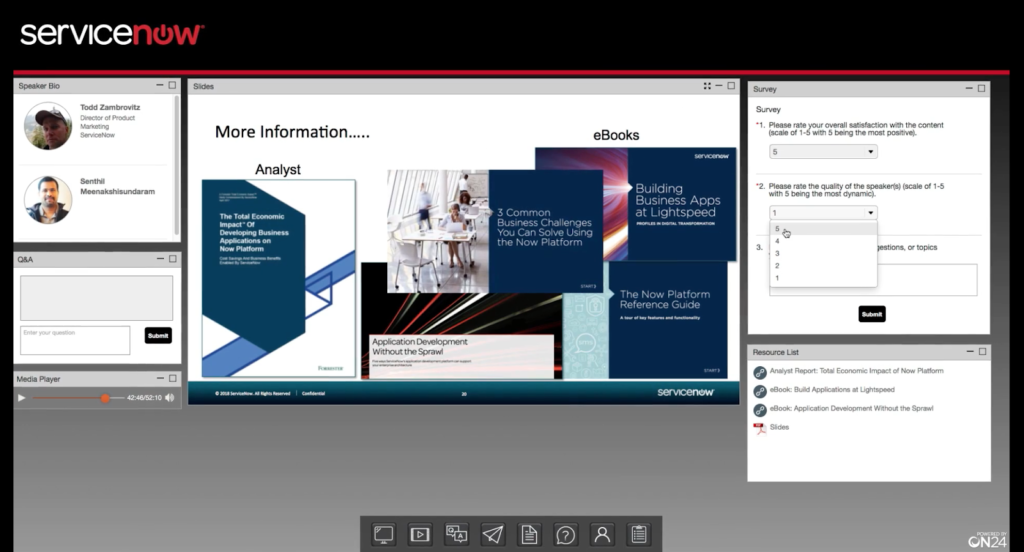Select rating 4 in dropdown list
Image resolution: width=1024 pixels, height=552 pixels.
click(823, 241)
